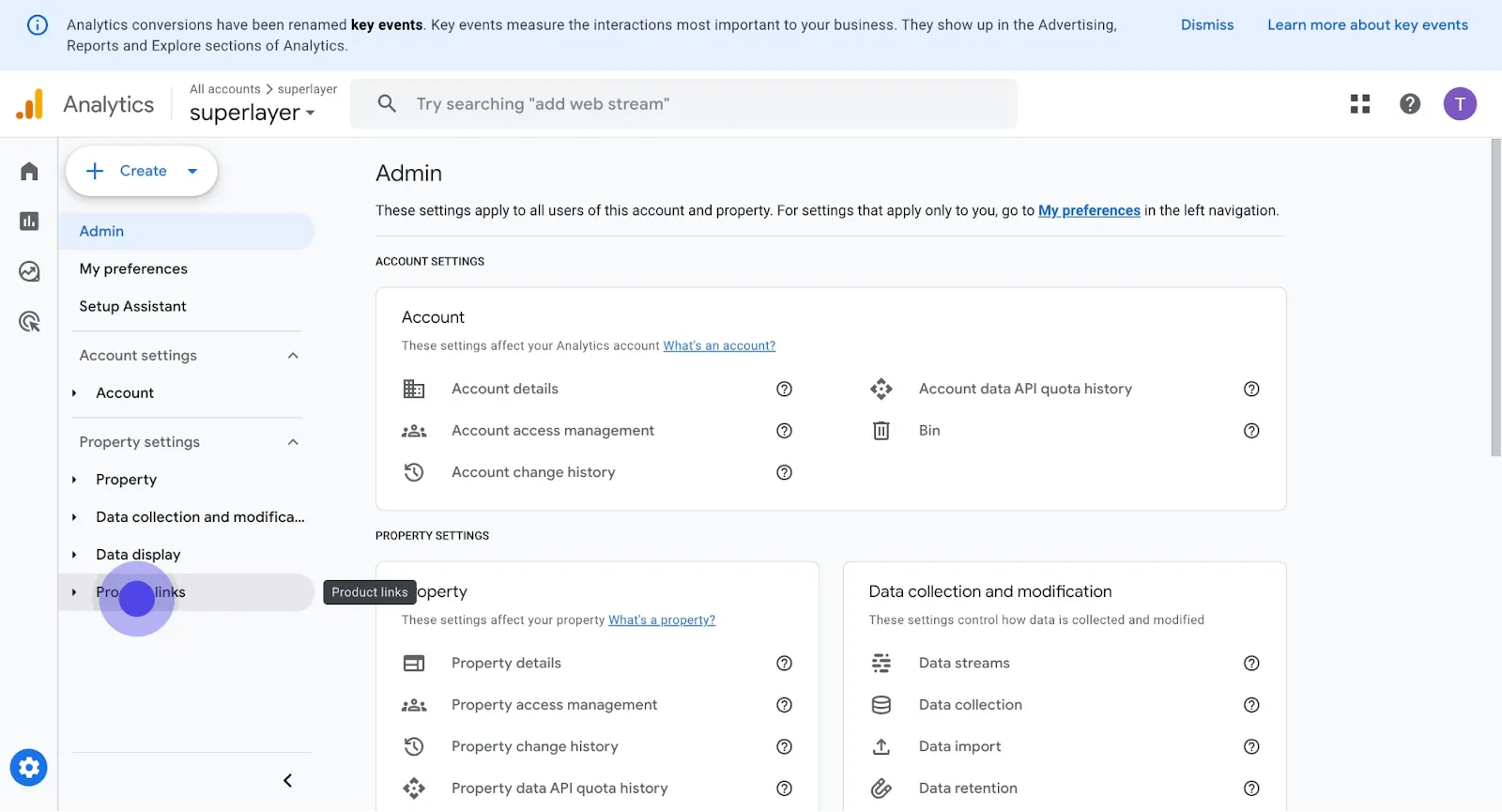1502x812 pixels.
Task: Click the Admin gear icon at bottom left
Action: click(x=29, y=768)
